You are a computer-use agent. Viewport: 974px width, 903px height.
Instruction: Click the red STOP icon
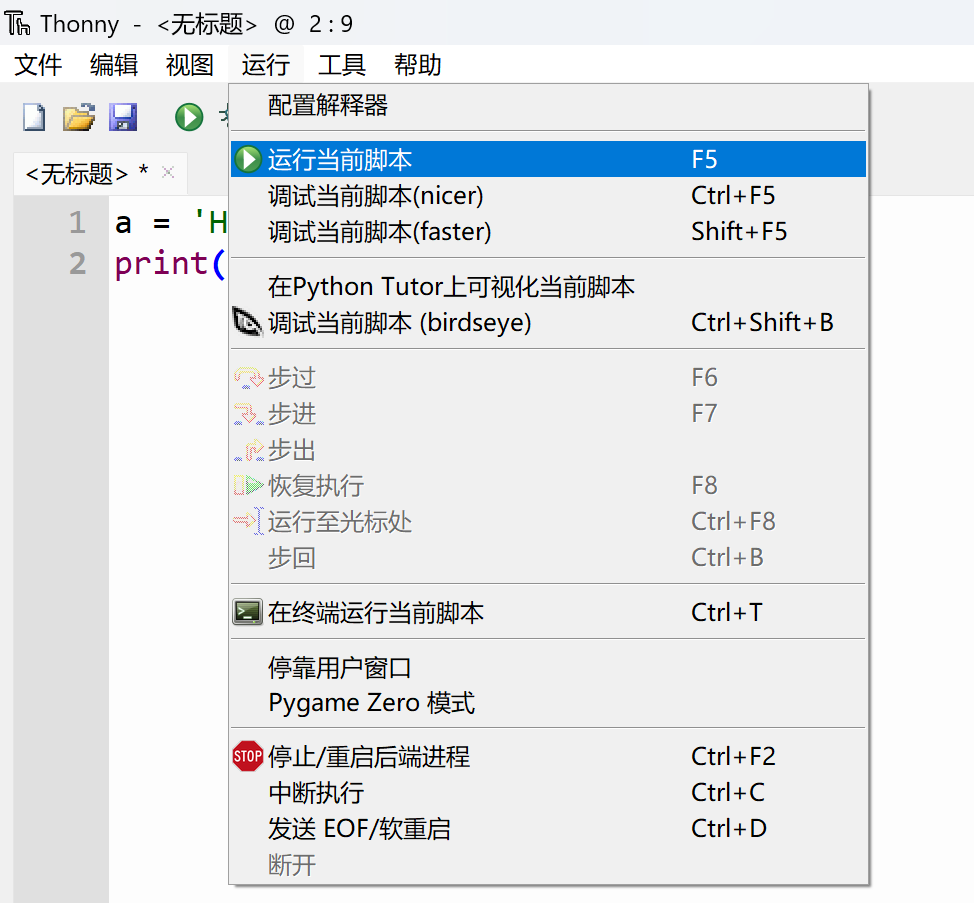pos(247,757)
